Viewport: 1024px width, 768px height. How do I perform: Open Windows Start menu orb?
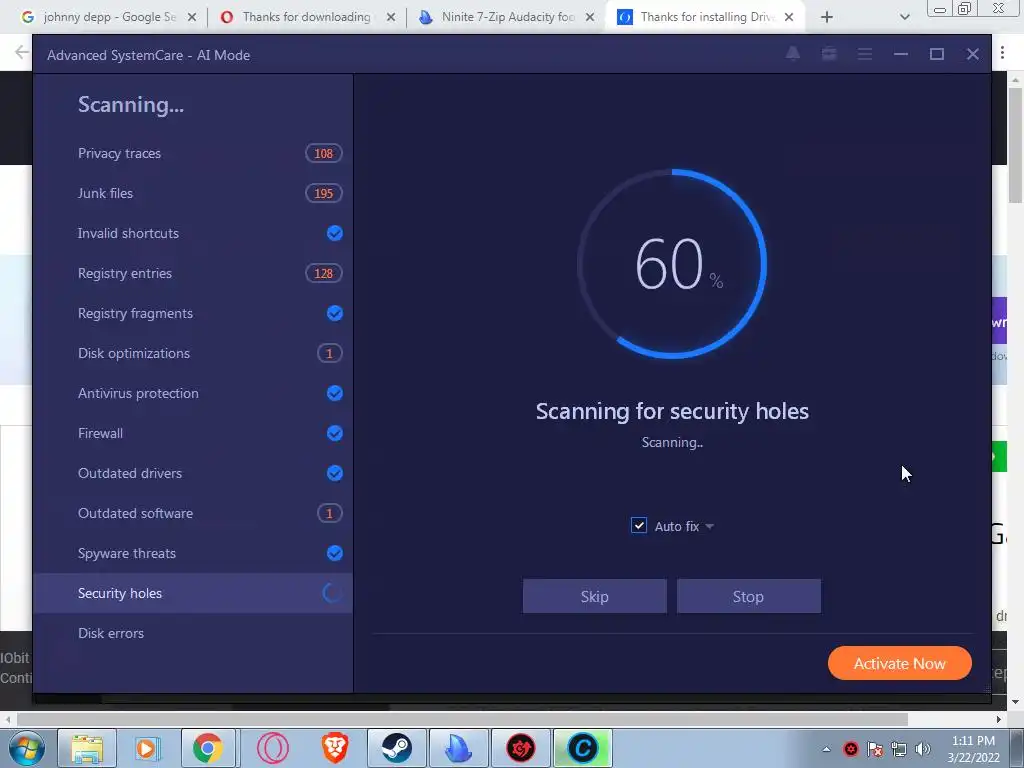(26, 748)
